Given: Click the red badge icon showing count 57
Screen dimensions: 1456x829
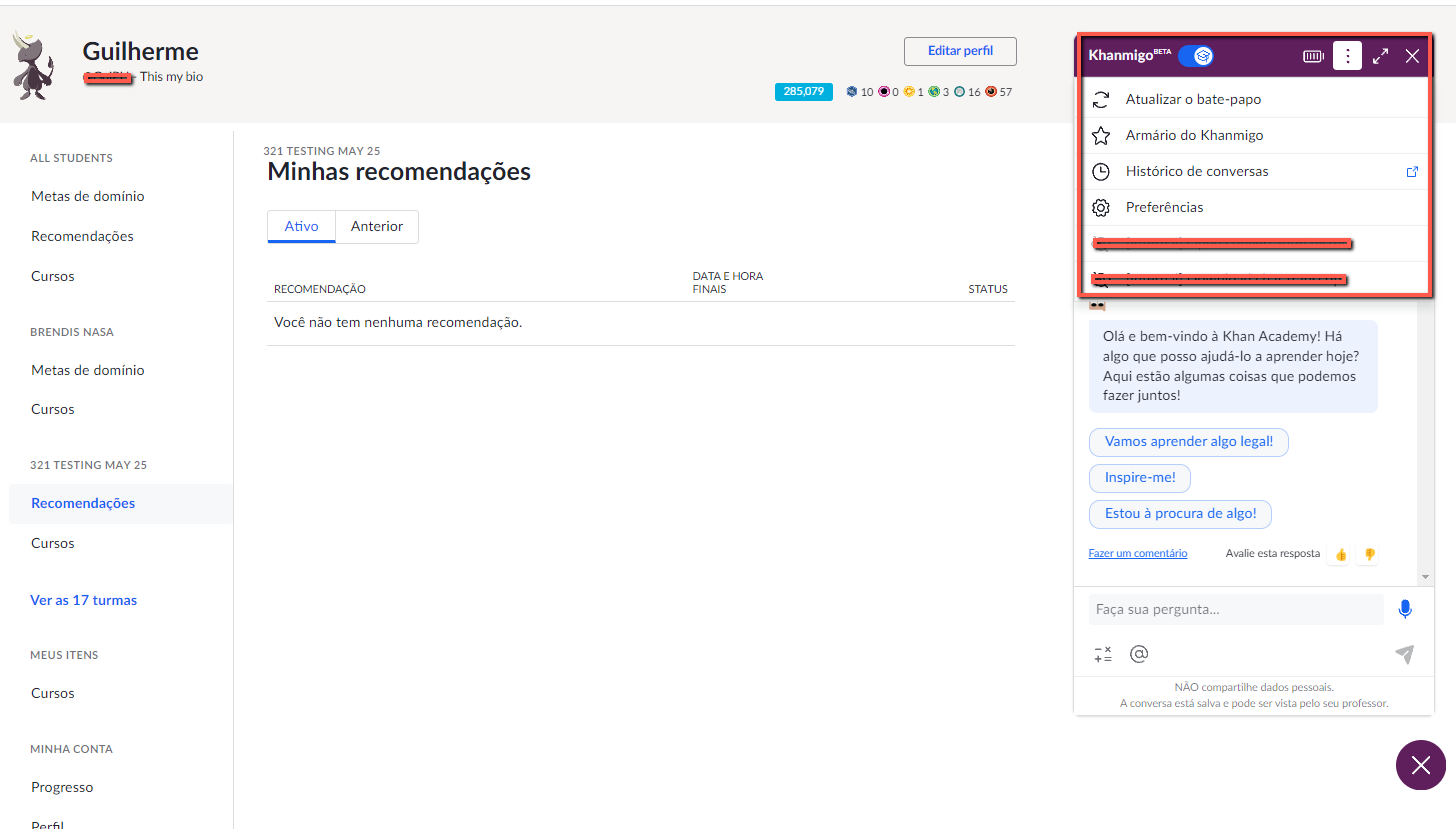Looking at the screenshot, I should pyautogui.click(x=991, y=91).
